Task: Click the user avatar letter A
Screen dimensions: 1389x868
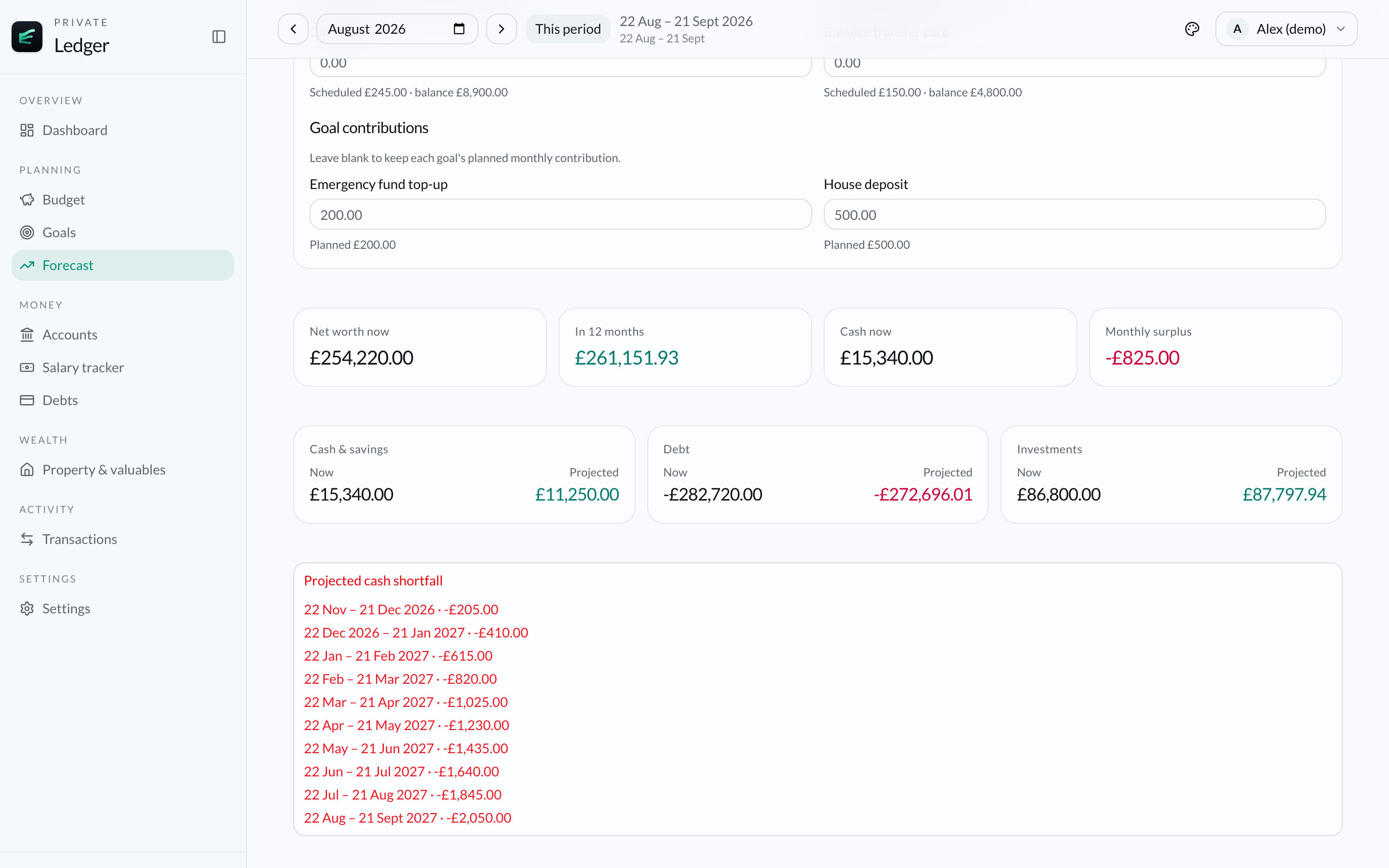Action: (x=1237, y=29)
